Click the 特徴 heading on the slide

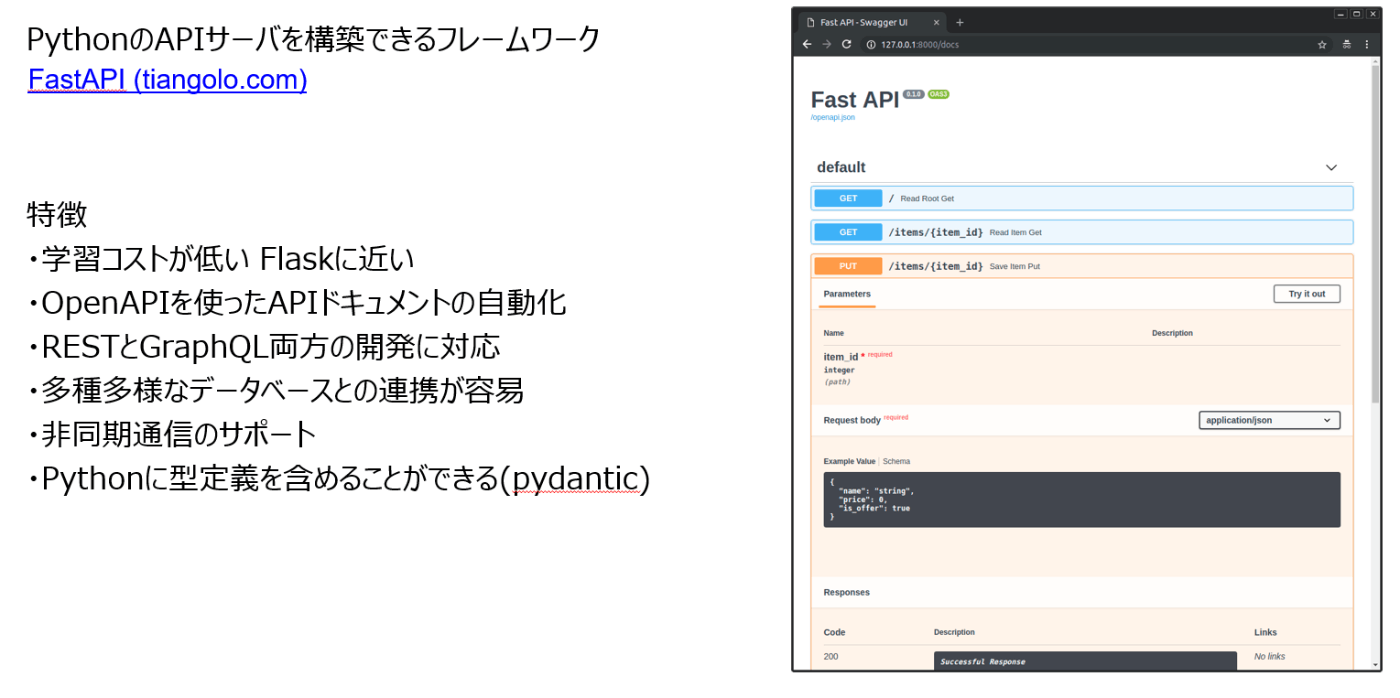coord(57,214)
